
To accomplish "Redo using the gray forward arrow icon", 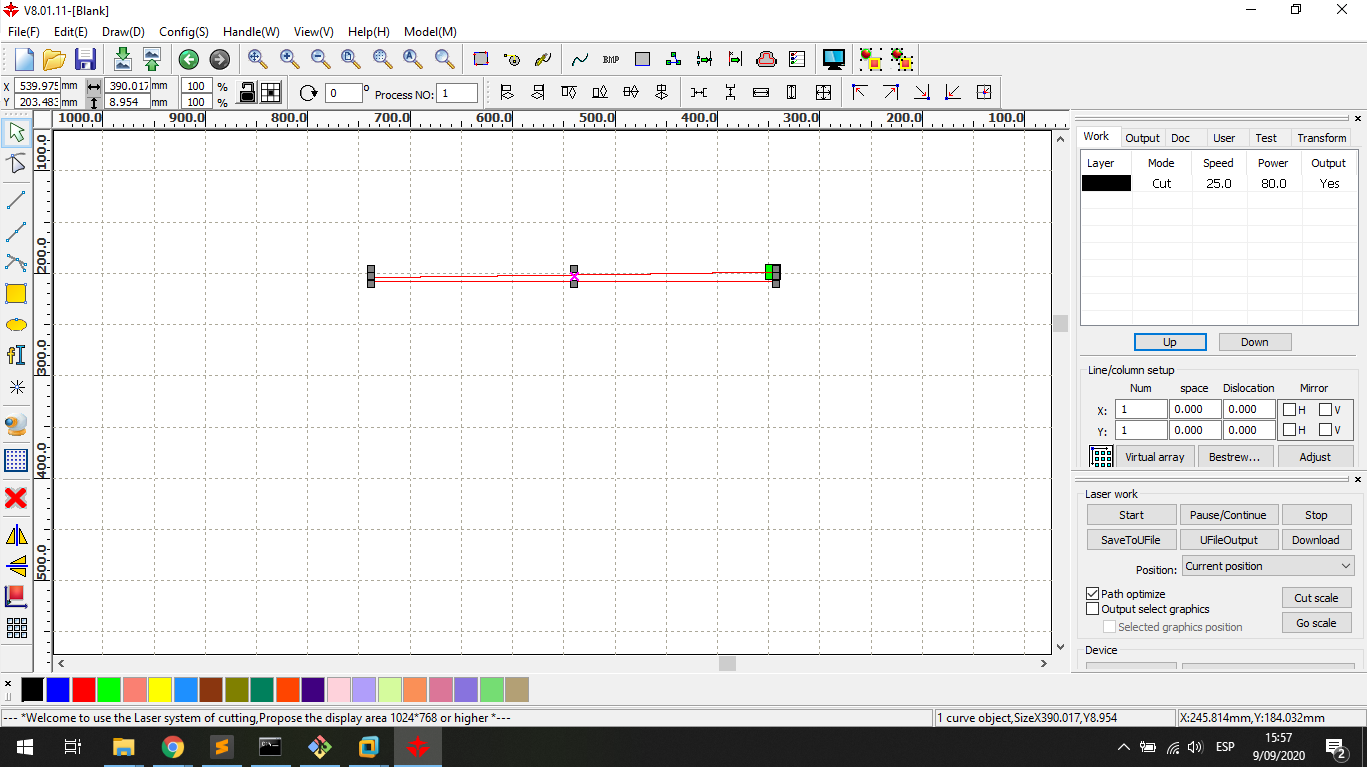I will [220, 59].
